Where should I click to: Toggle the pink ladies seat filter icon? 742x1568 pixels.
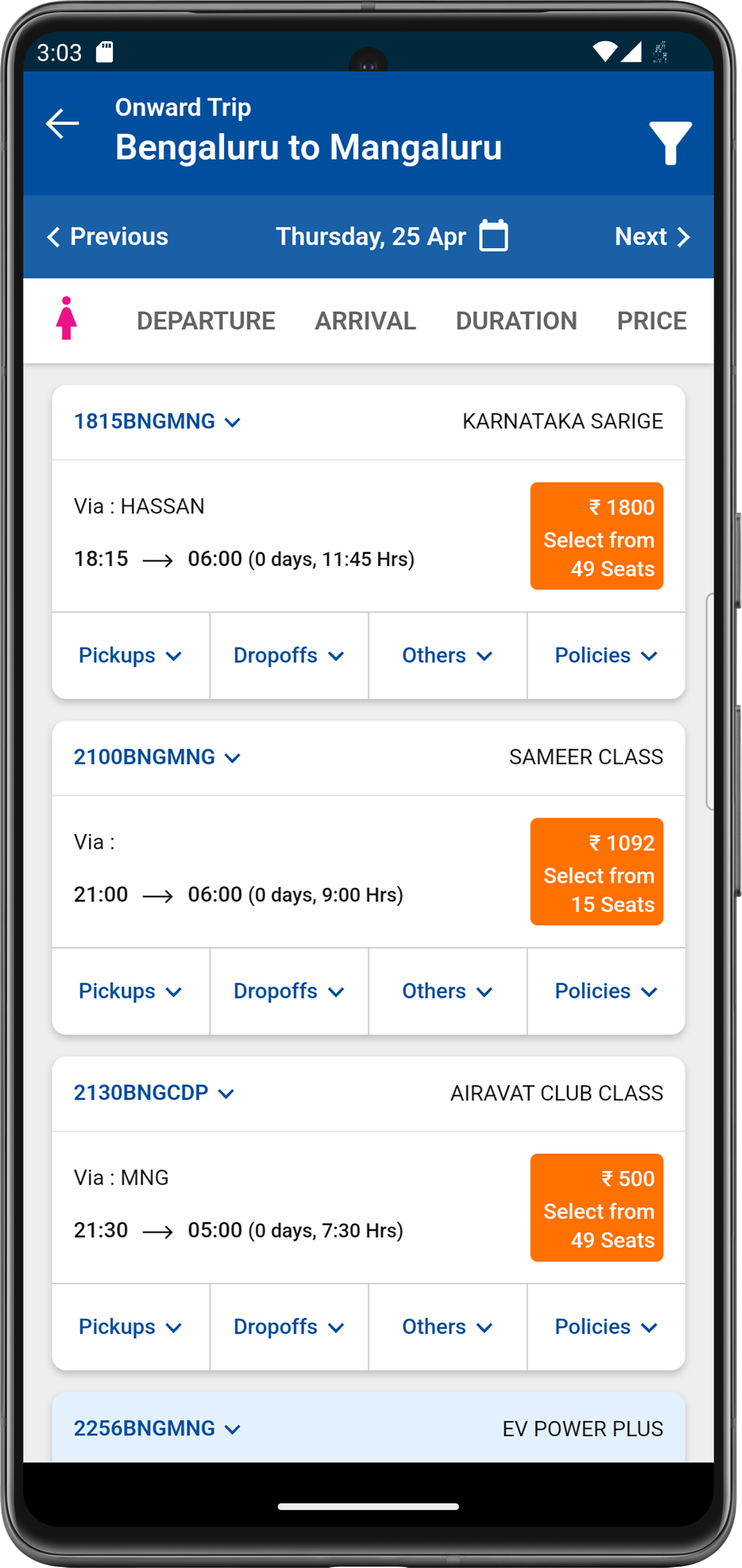(66, 318)
